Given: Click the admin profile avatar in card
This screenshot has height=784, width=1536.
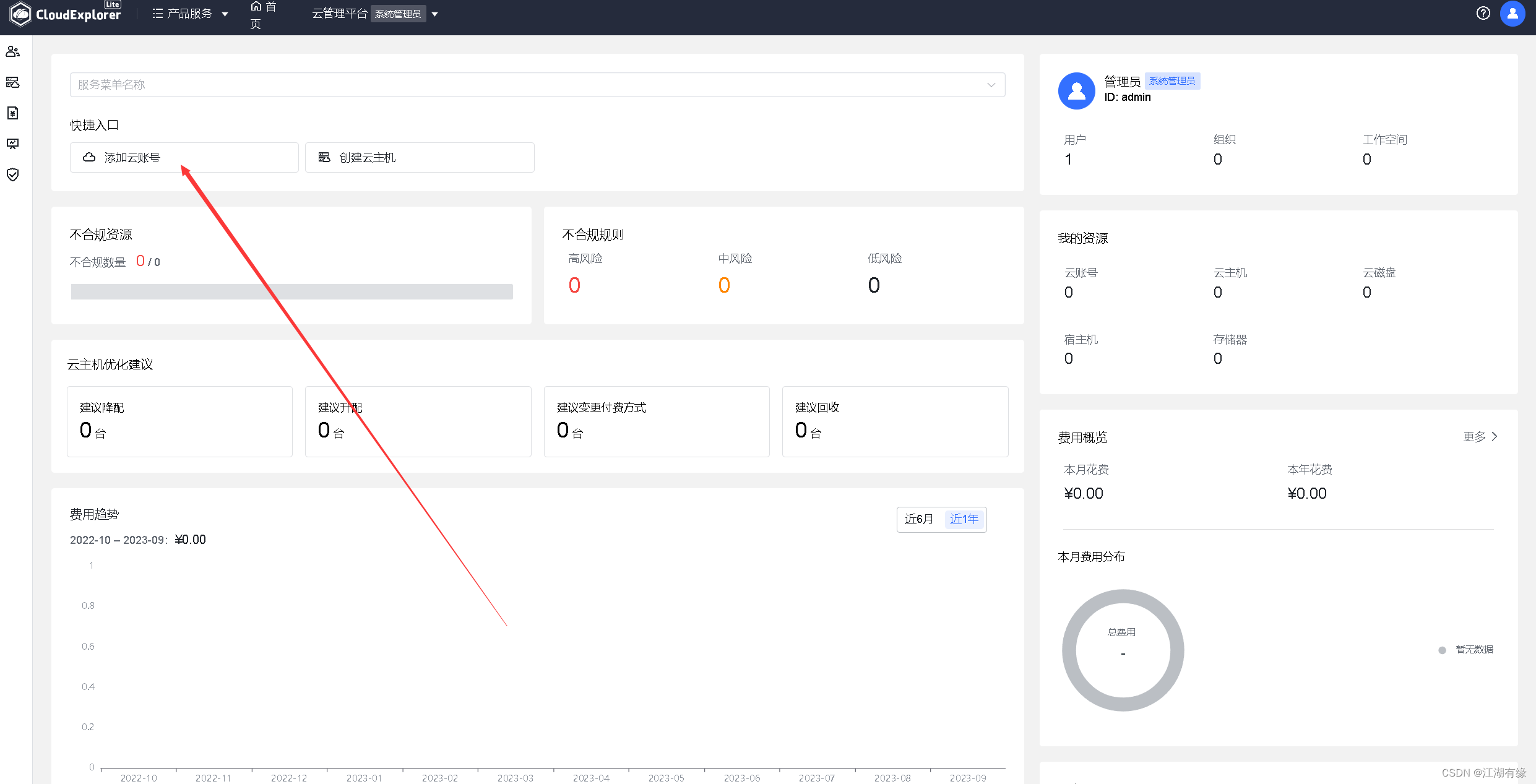Looking at the screenshot, I should pos(1076,91).
